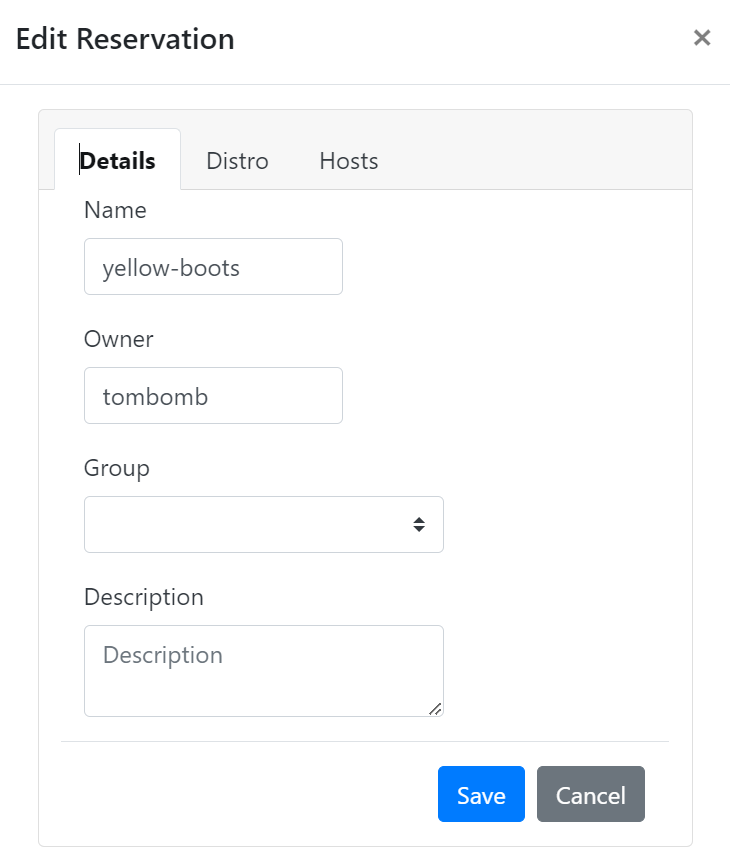Save the reservation changes
730x862 pixels.
click(x=482, y=794)
